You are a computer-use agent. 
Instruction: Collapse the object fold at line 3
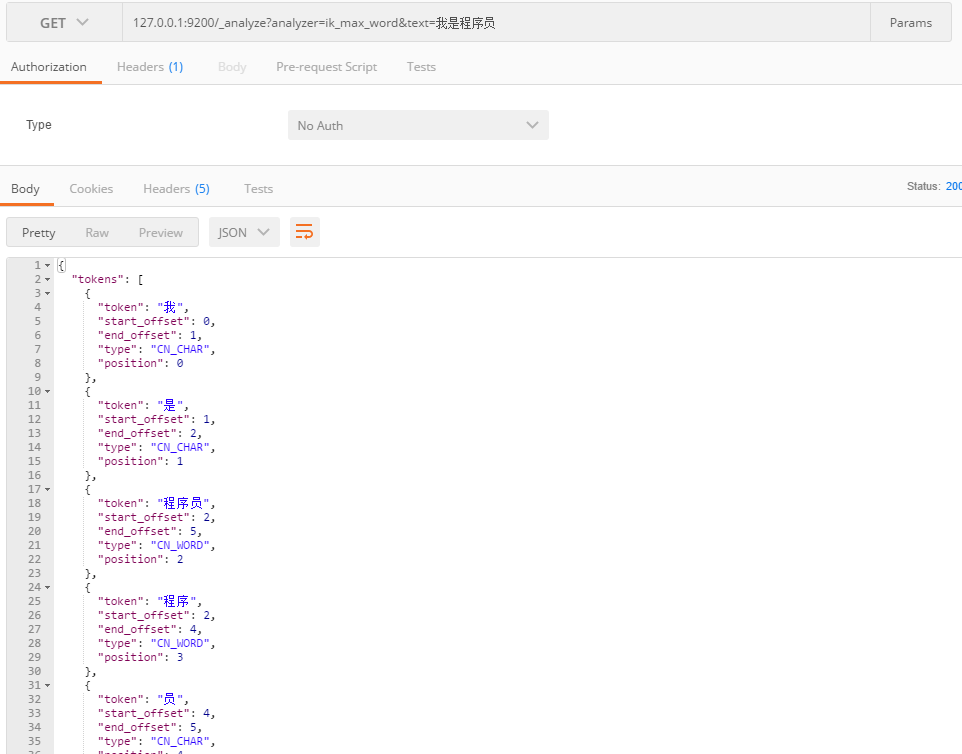click(47, 293)
